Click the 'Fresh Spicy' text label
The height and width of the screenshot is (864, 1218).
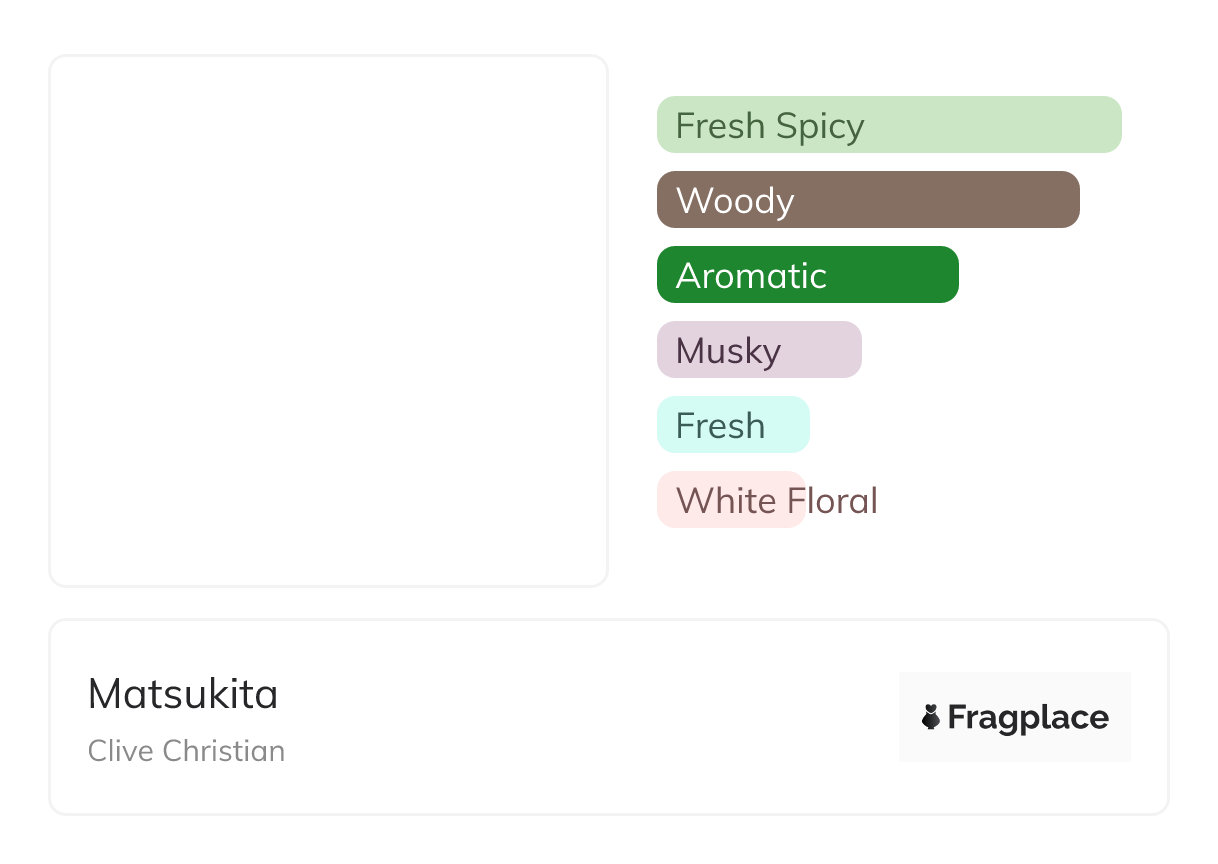tap(770, 127)
